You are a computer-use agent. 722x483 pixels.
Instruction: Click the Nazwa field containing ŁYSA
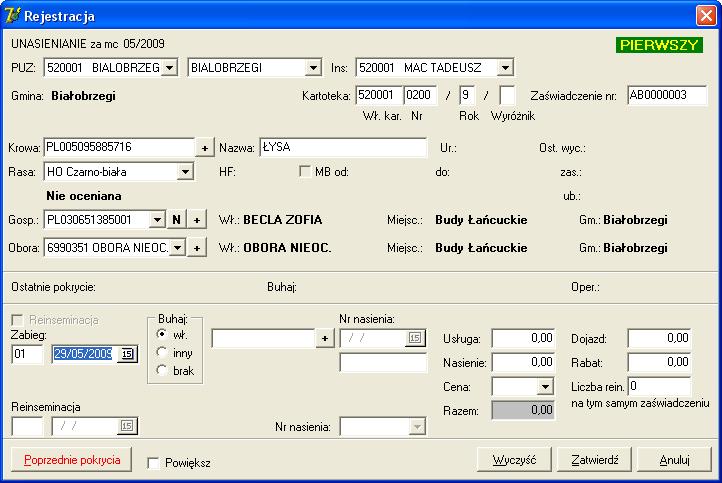click(343, 148)
